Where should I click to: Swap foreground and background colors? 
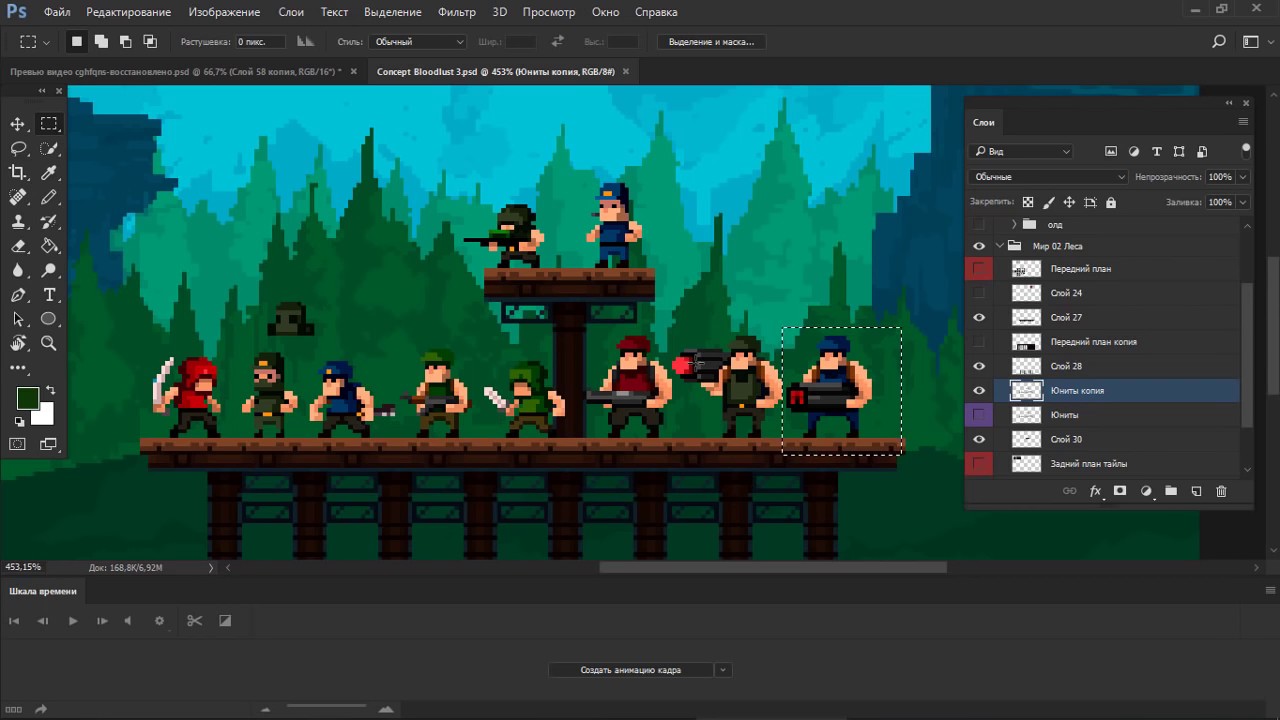pos(50,390)
